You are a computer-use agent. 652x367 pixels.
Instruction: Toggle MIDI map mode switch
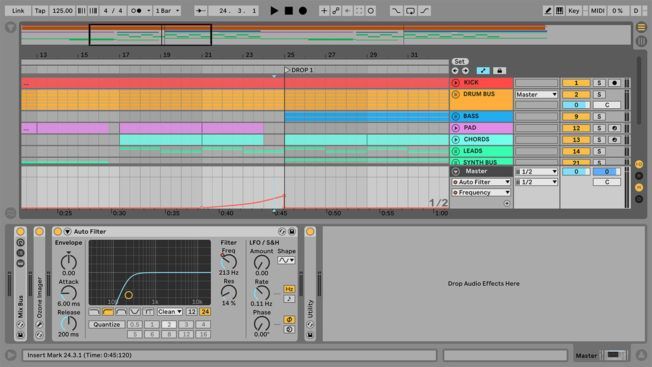tap(598, 11)
